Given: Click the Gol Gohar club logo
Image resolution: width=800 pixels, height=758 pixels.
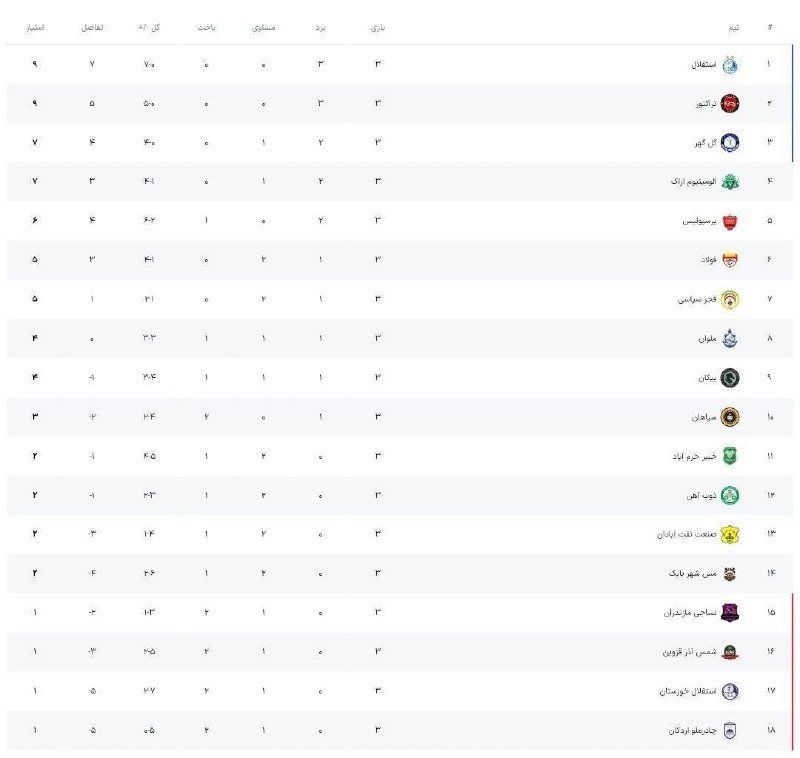Looking at the screenshot, I should tap(730, 142).
